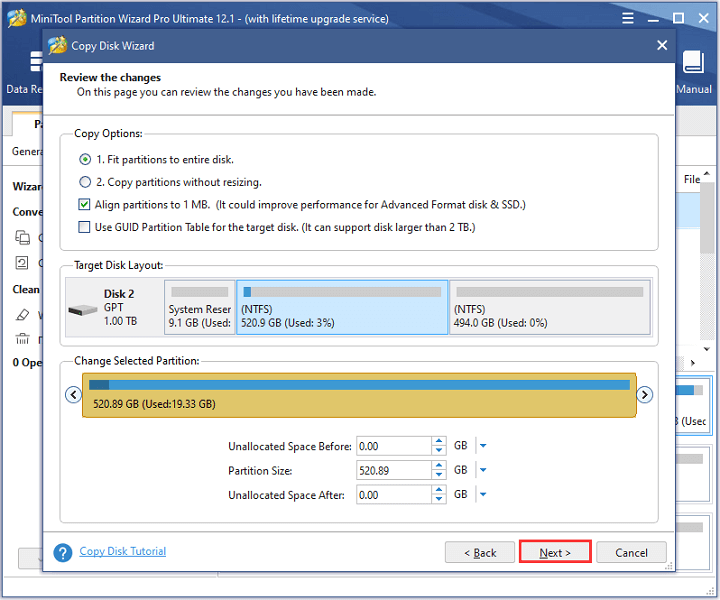Image resolution: width=720 pixels, height=600 pixels.
Task: Open the Manual book icon in main window
Action: tap(693, 62)
